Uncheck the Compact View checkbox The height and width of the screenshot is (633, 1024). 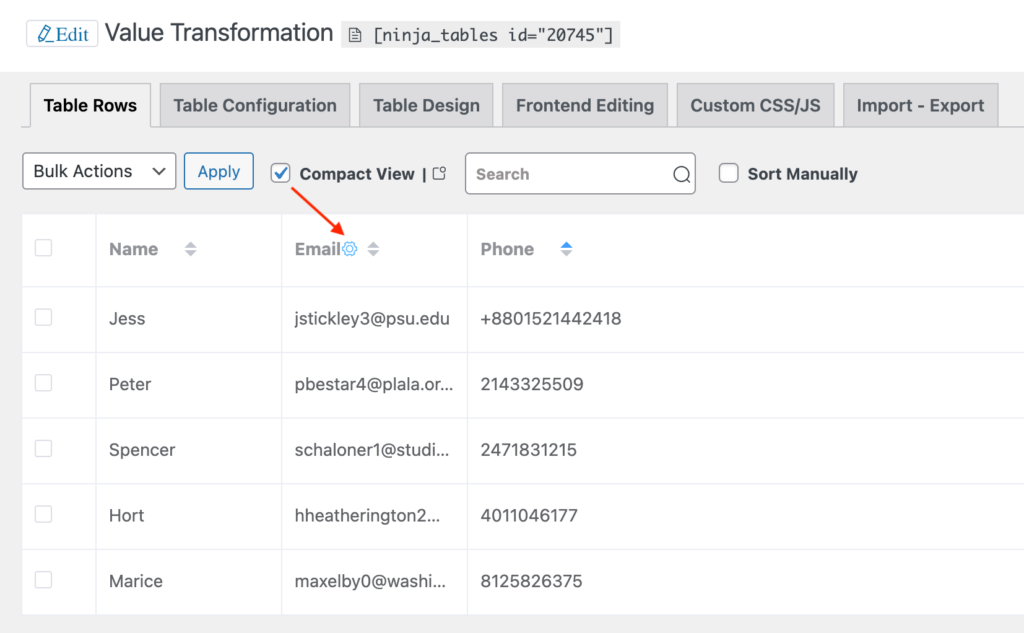pyautogui.click(x=281, y=173)
